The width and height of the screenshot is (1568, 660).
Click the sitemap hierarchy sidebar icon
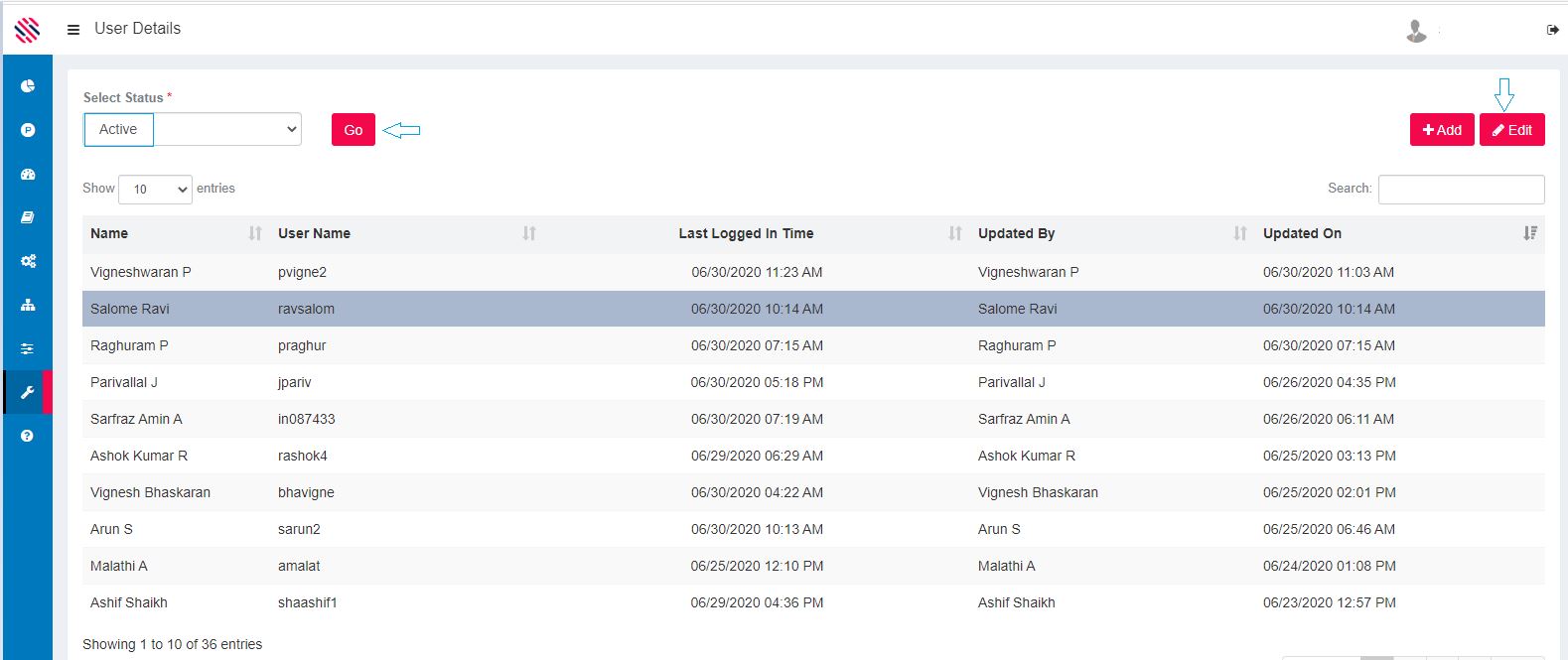tap(28, 305)
